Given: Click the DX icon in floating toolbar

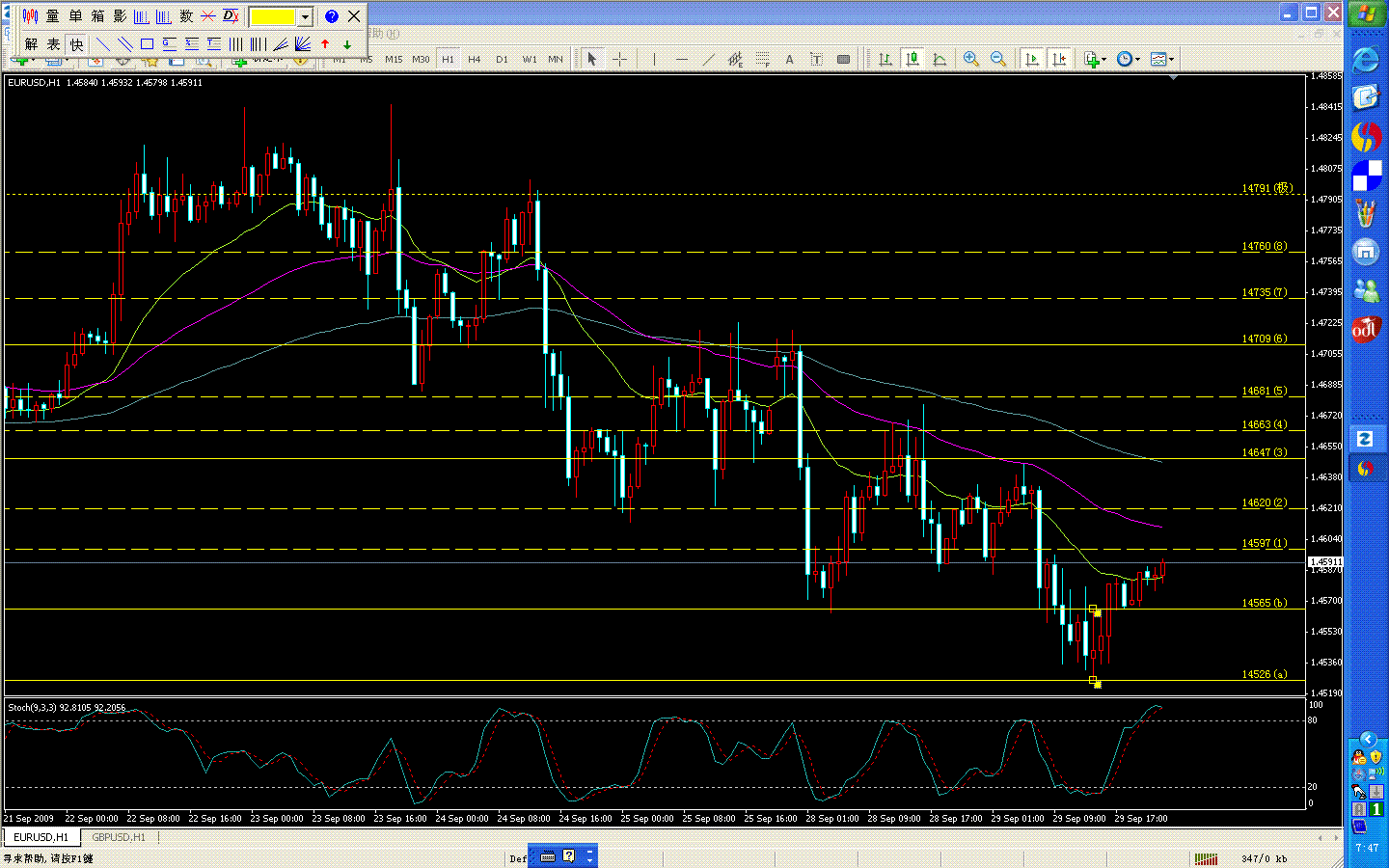Looking at the screenshot, I should [x=231, y=16].
